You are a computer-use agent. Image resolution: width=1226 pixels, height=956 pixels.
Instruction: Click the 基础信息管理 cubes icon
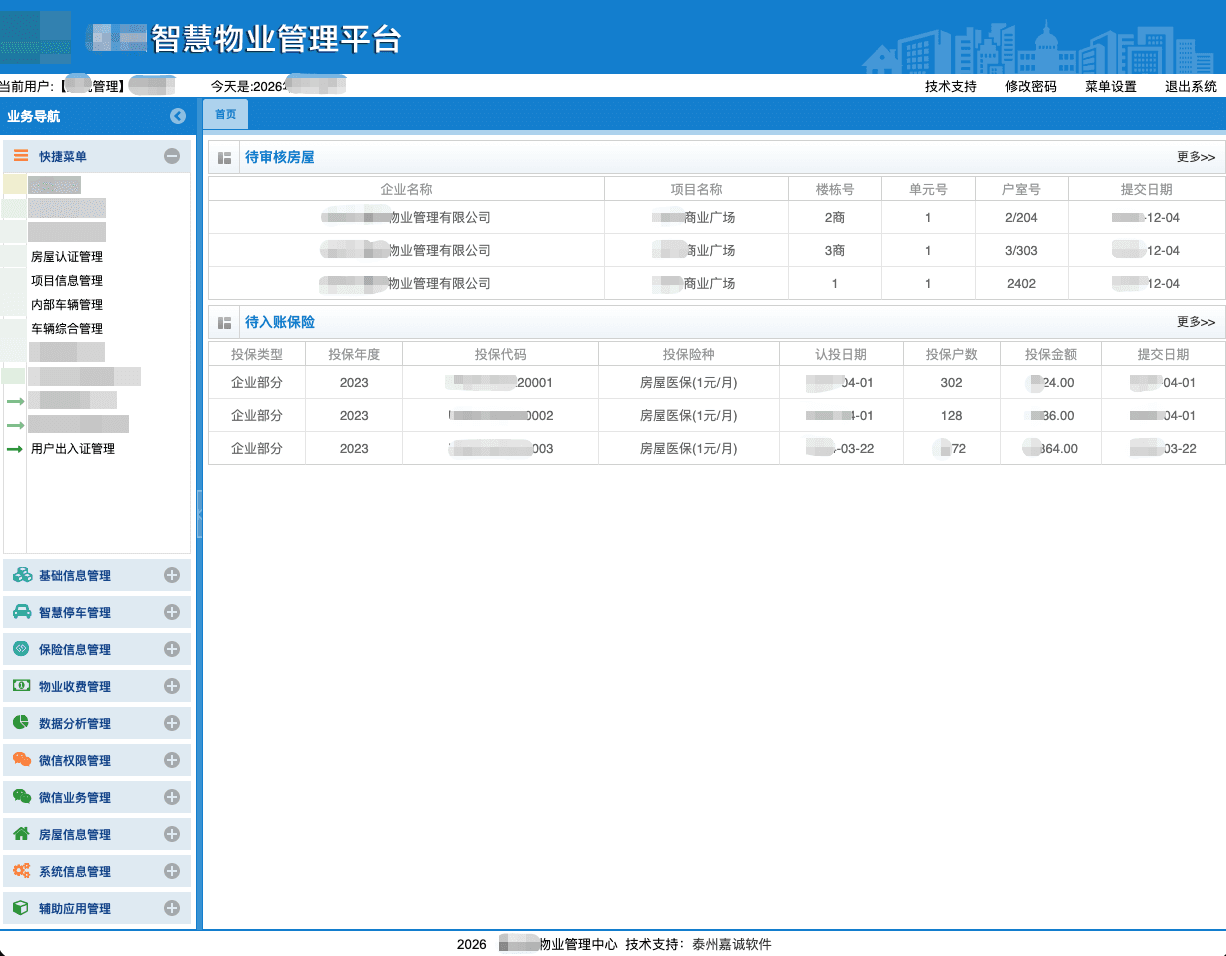[x=21, y=575]
